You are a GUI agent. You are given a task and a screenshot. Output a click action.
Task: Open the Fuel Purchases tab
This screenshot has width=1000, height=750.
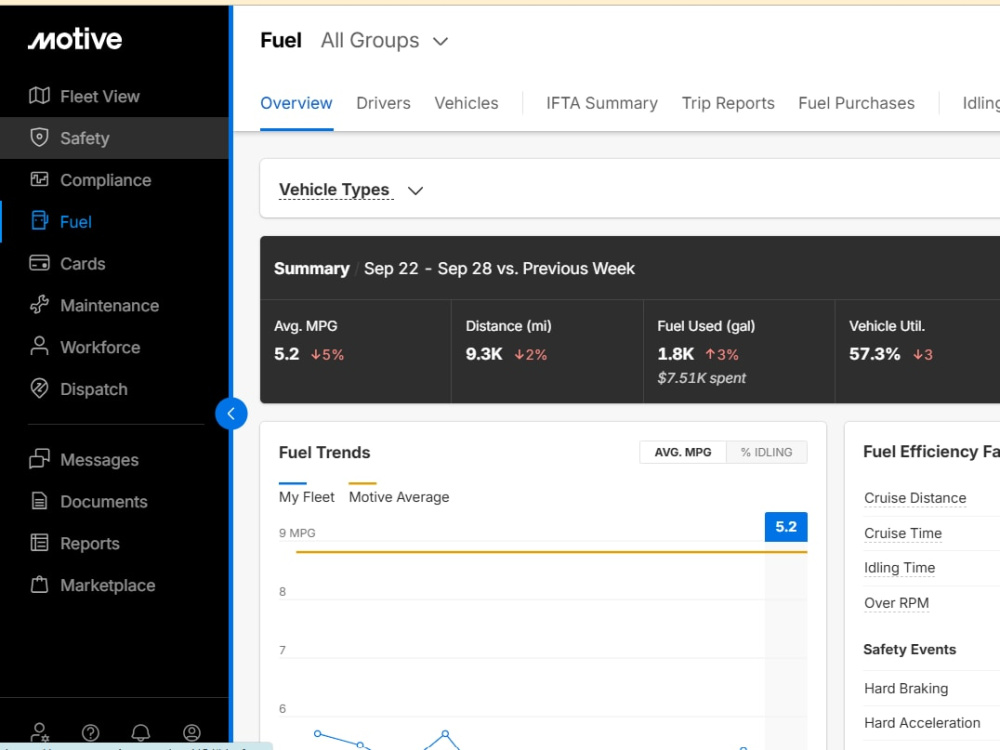tap(857, 103)
